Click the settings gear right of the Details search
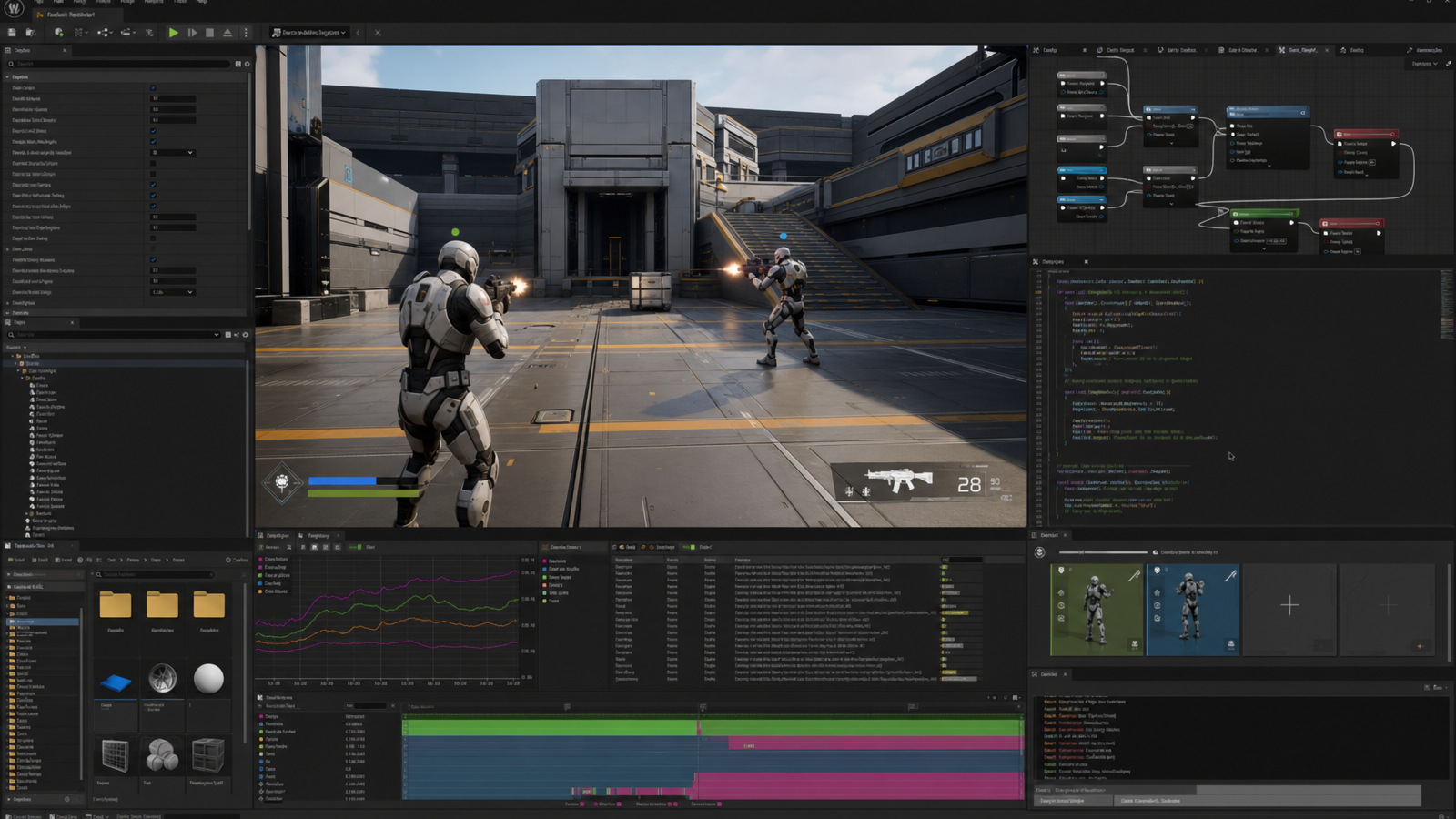The width and height of the screenshot is (1456, 819). click(247, 64)
